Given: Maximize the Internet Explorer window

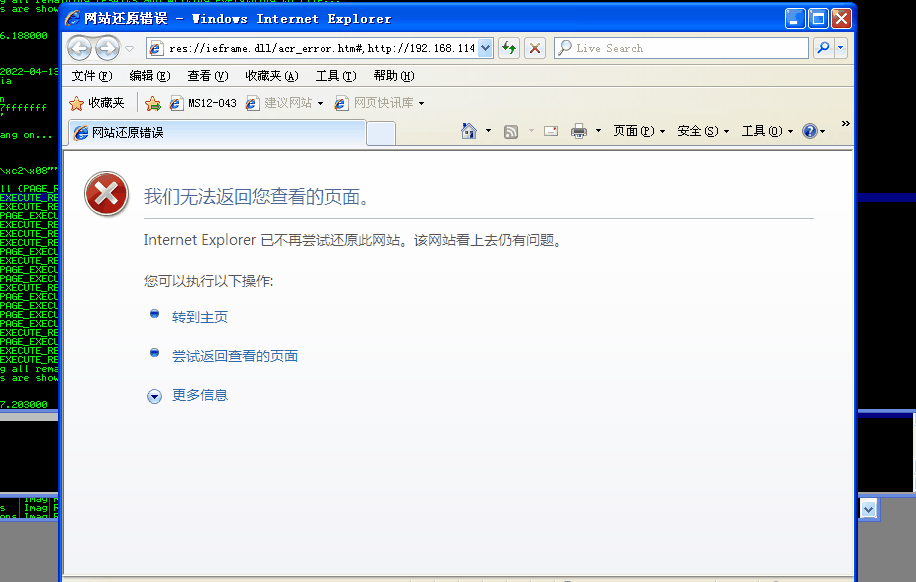Looking at the screenshot, I should pos(818,19).
